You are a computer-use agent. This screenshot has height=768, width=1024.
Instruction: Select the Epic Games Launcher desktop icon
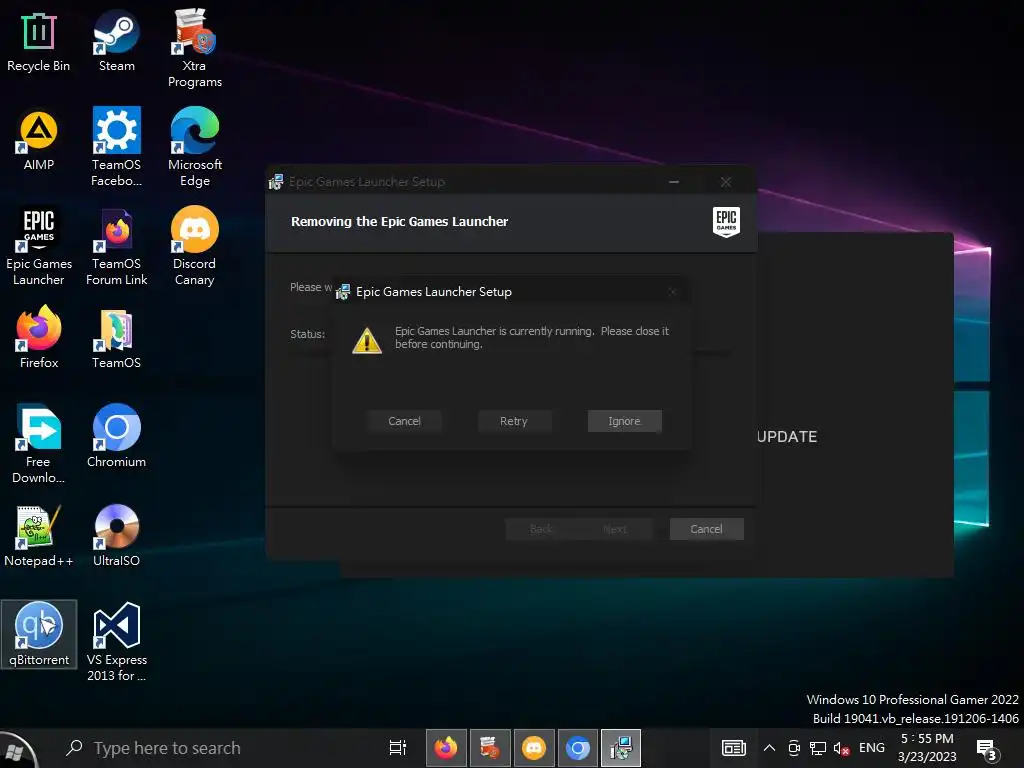click(x=39, y=247)
